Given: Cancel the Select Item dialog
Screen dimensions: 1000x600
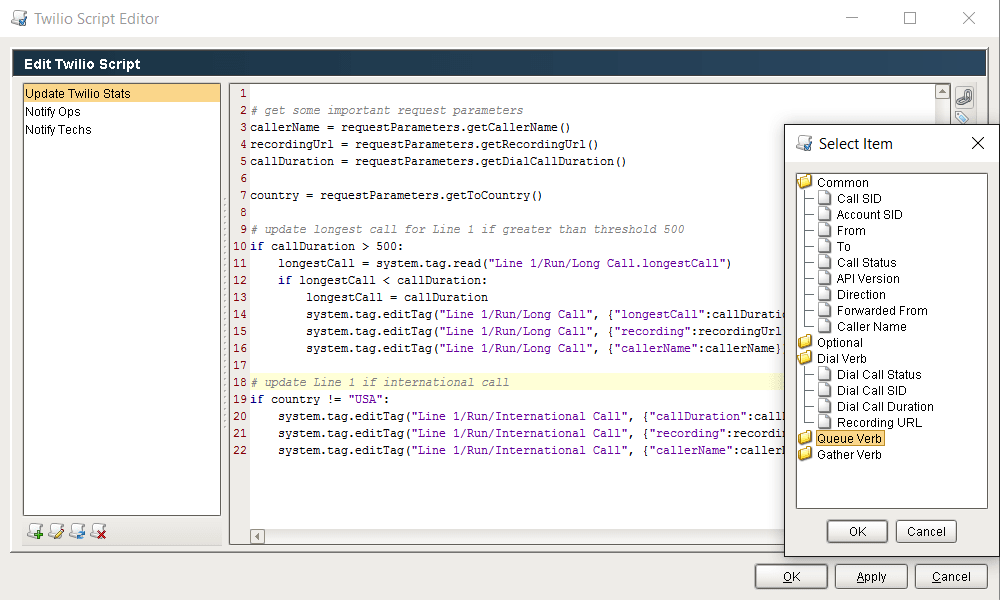Looking at the screenshot, I should click(x=926, y=531).
